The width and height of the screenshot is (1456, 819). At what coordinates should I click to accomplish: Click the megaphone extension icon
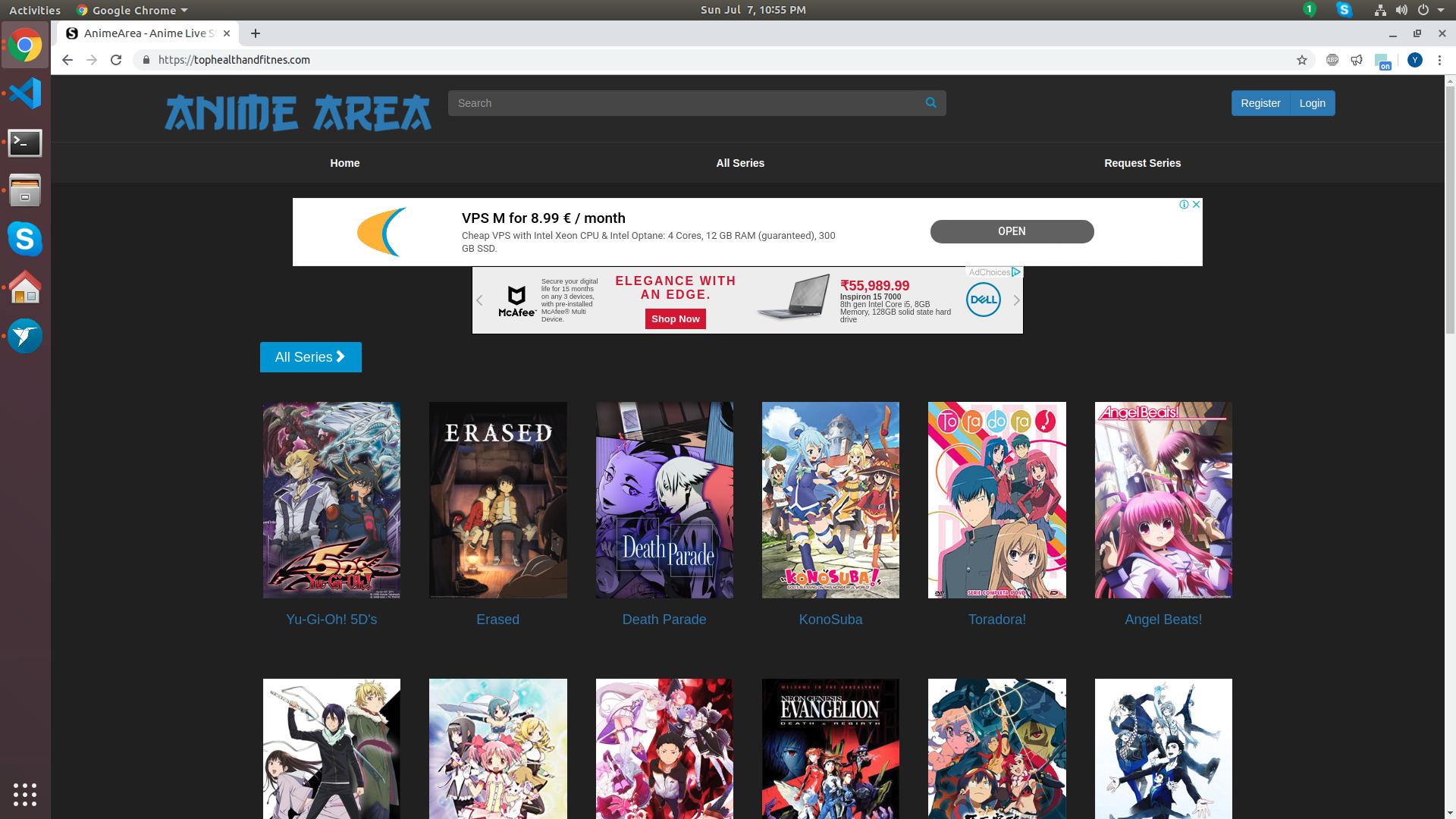coord(1357,60)
